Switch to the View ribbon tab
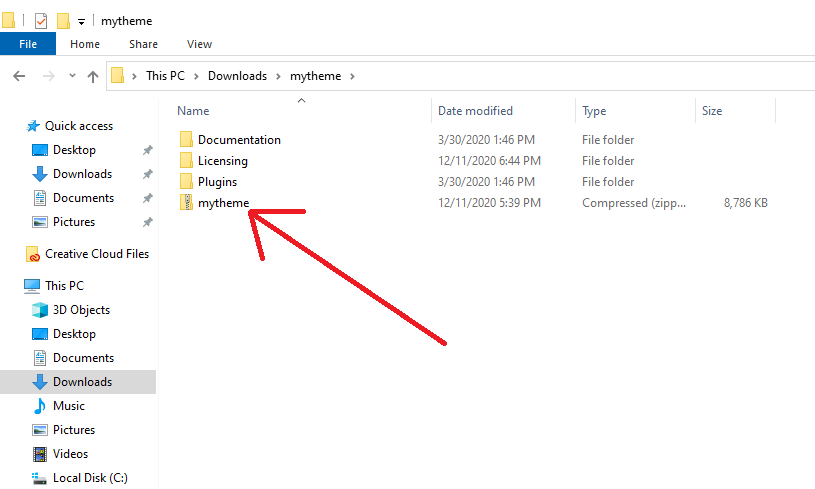Screen dimensions: 815x489 199,44
